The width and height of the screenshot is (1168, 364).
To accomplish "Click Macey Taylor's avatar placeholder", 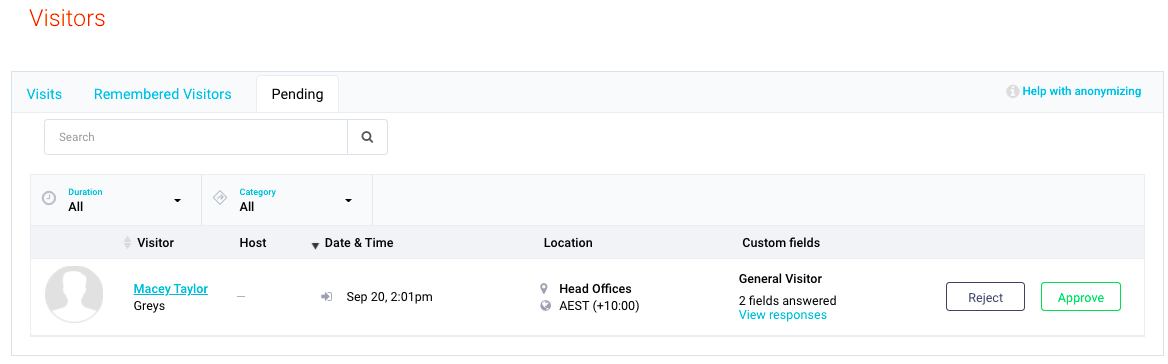I will [x=74, y=294].
